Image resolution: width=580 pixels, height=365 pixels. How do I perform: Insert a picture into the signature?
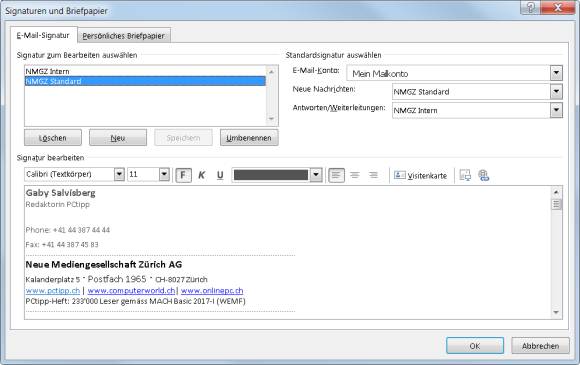click(x=465, y=175)
